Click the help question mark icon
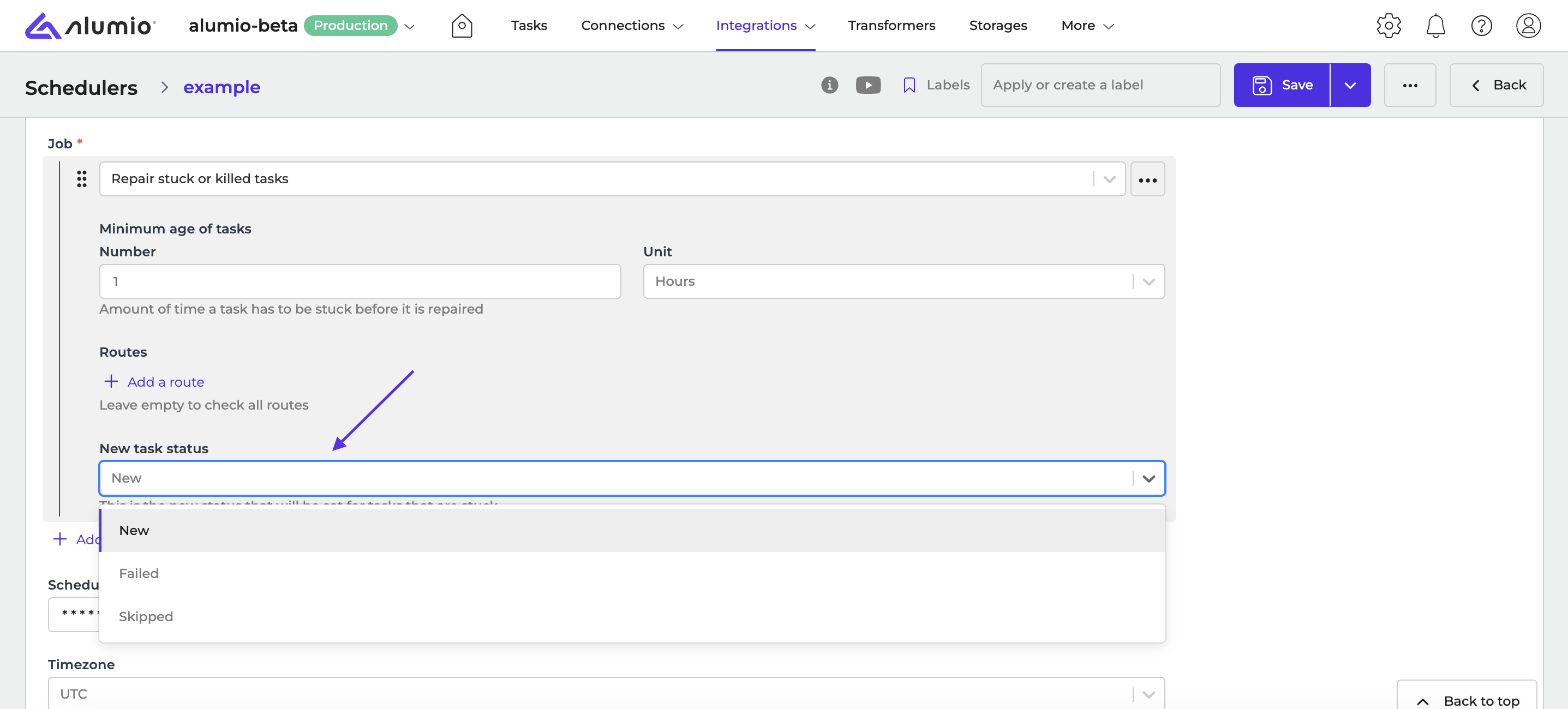The width and height of the screenshot is (1568, 709). point(1481,26)
